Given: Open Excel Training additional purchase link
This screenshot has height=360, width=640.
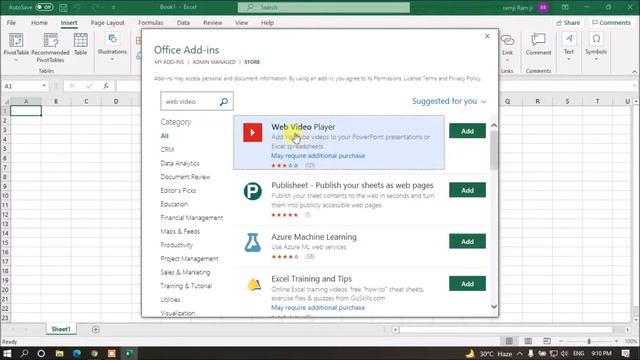Looking at the screenshot, I should [x=318, y=308].
